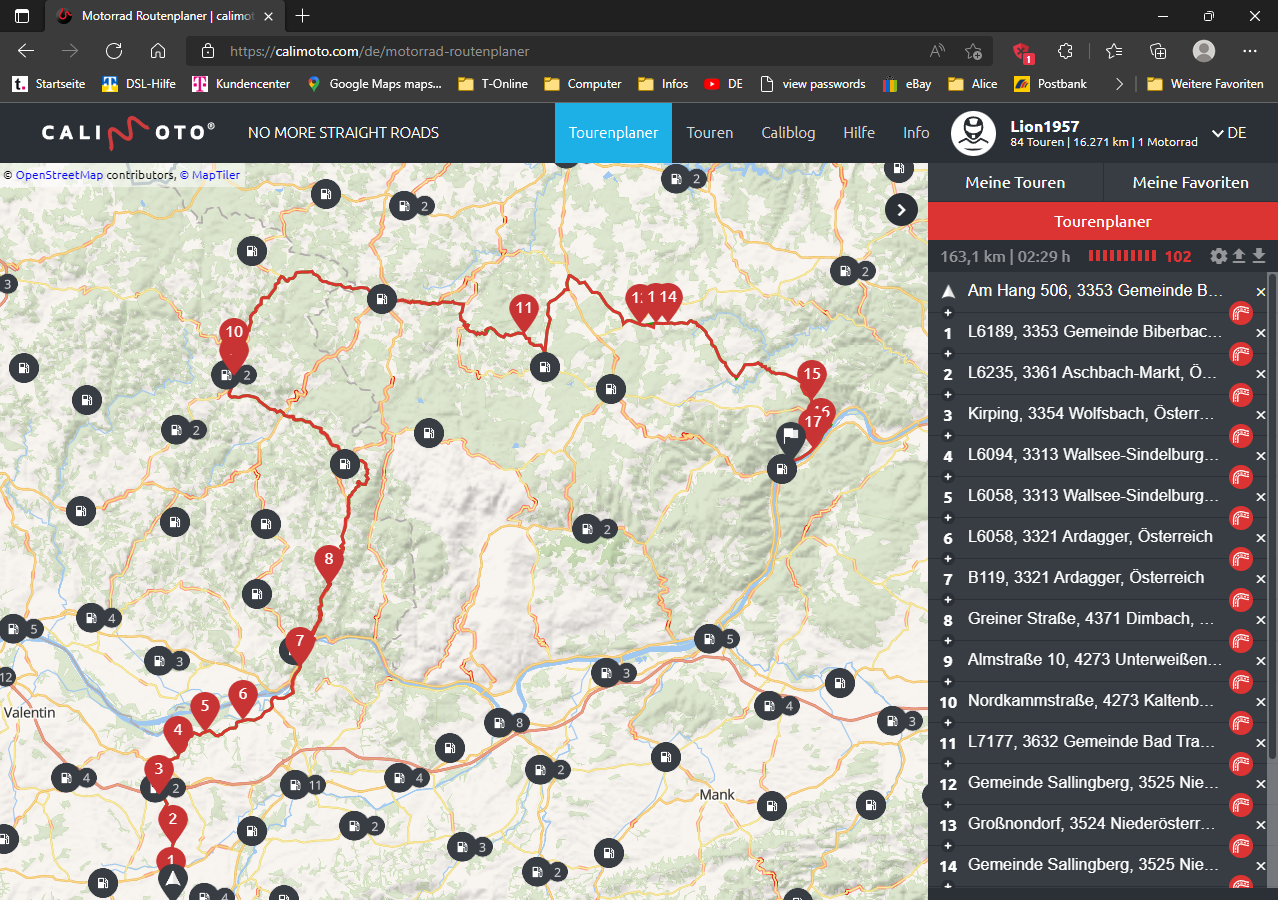Click the download tour icon
Image resolution: width=1278 pixels, height=900 pixels.
[1259, 256]
